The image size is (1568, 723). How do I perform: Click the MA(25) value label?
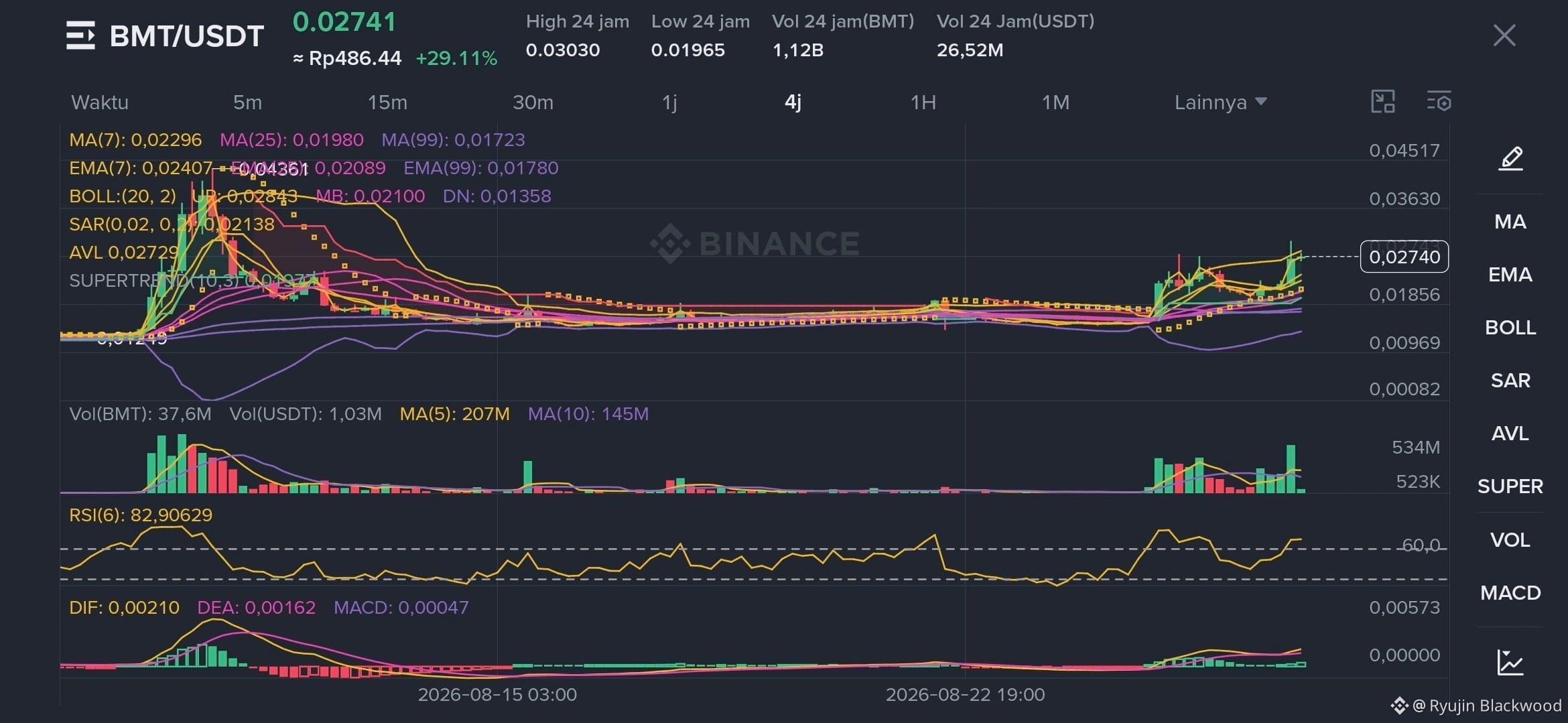point(291,140)
